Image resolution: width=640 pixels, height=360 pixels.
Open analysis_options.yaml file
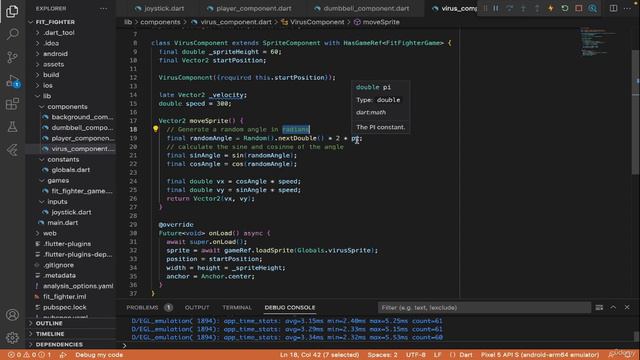[78, 286]
